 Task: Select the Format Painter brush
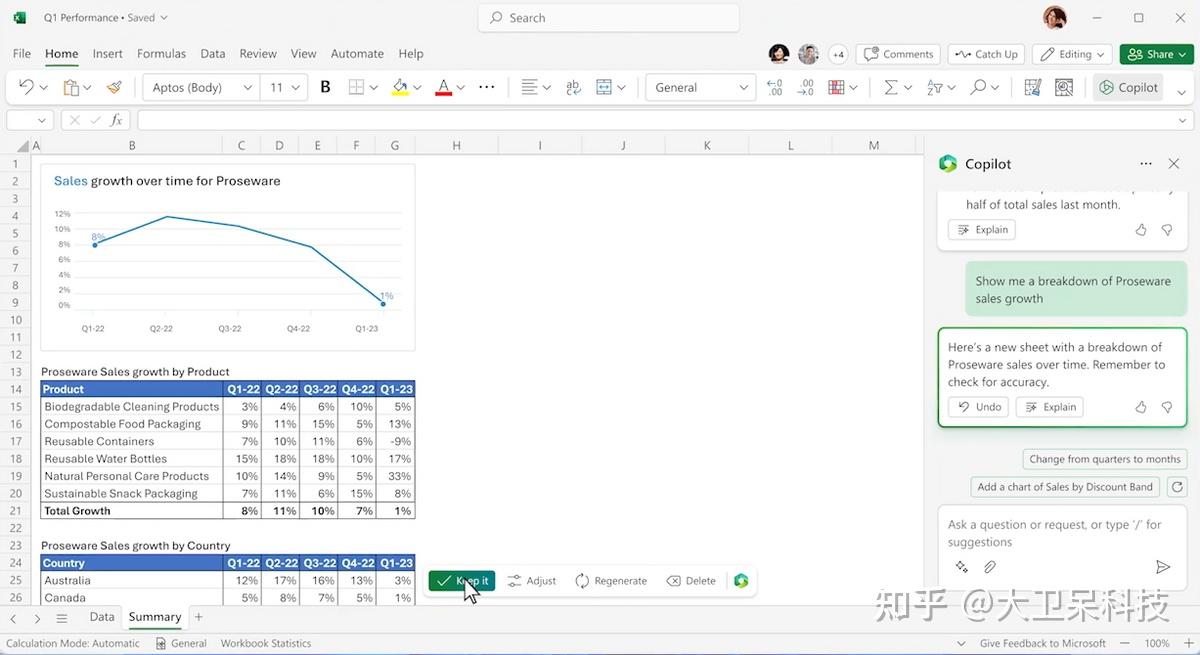[114, 87]
